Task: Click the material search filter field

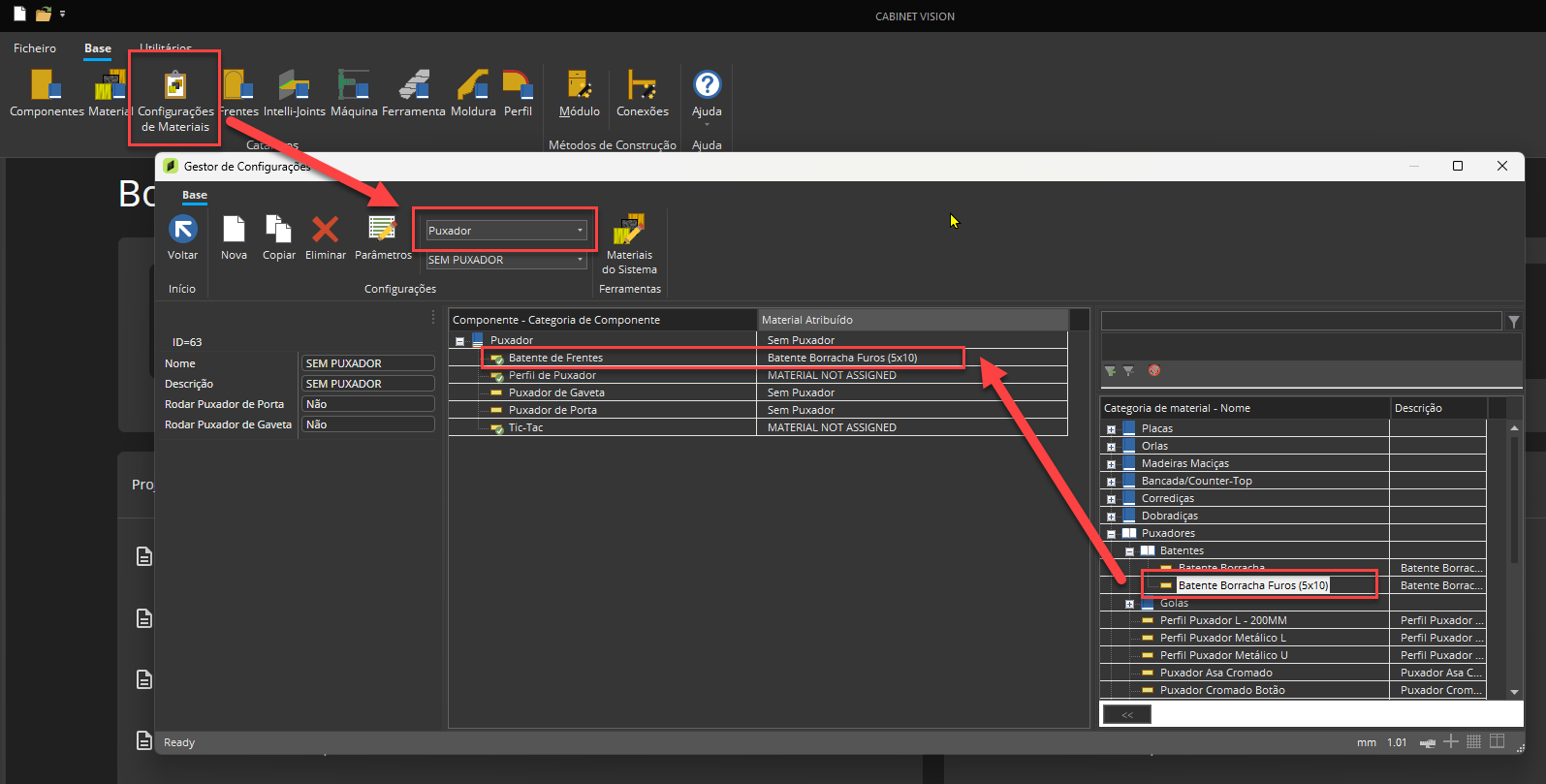Action: point(1300,321)
